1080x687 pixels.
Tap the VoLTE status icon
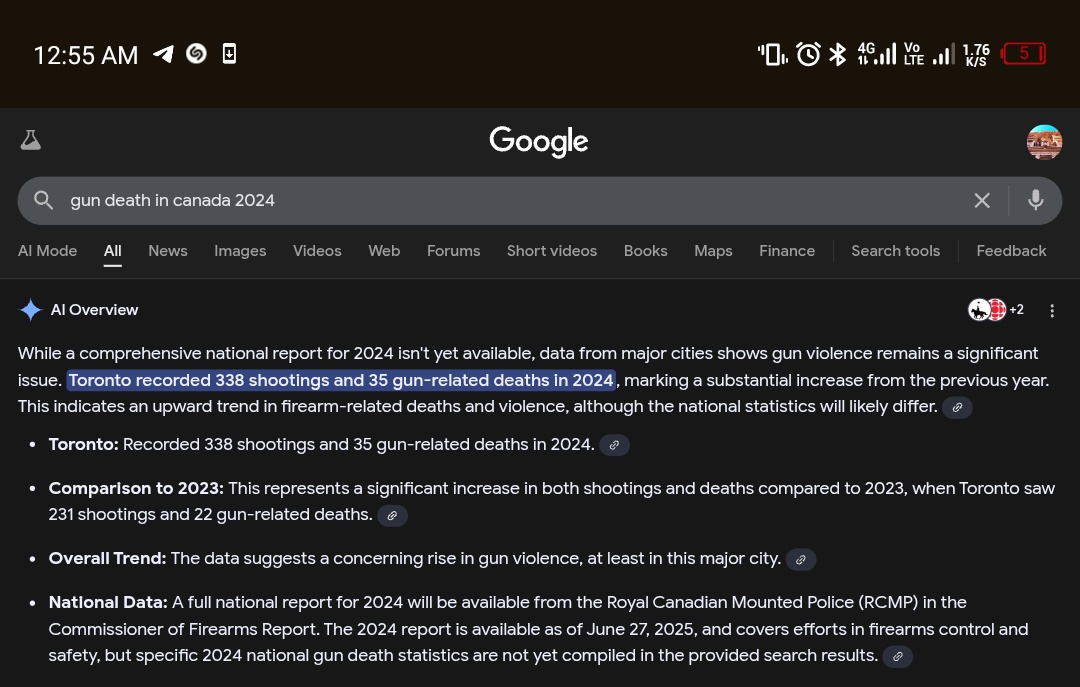click(x=913, y=54)
